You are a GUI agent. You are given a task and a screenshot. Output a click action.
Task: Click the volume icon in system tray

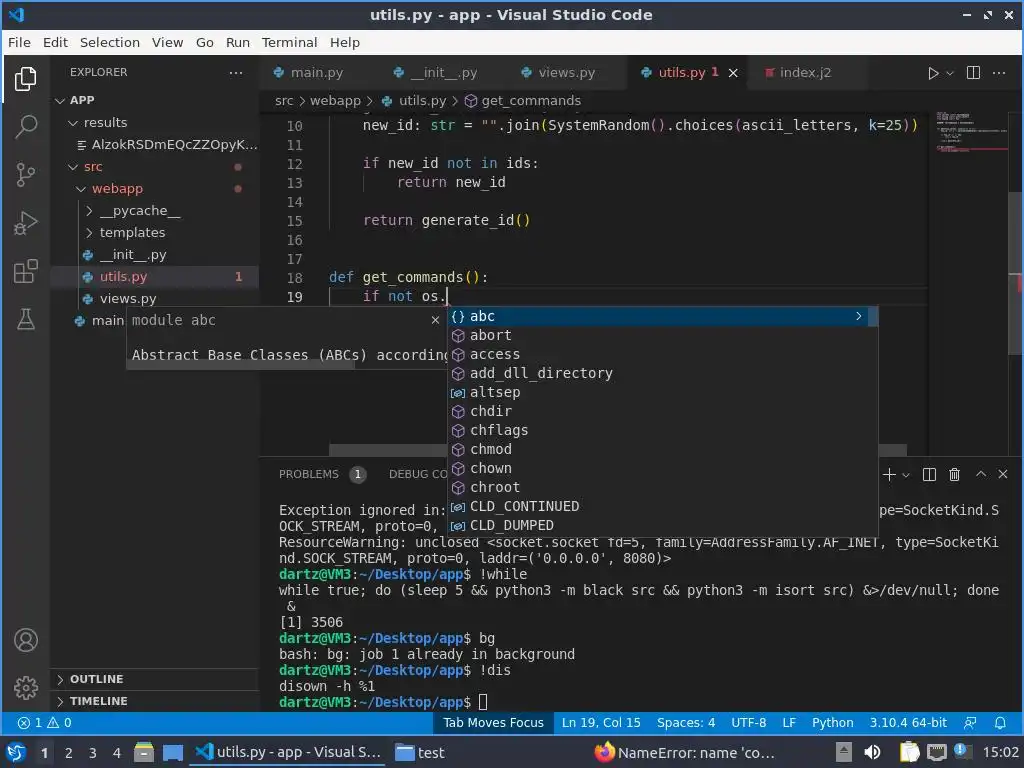[x=872, y=752]
